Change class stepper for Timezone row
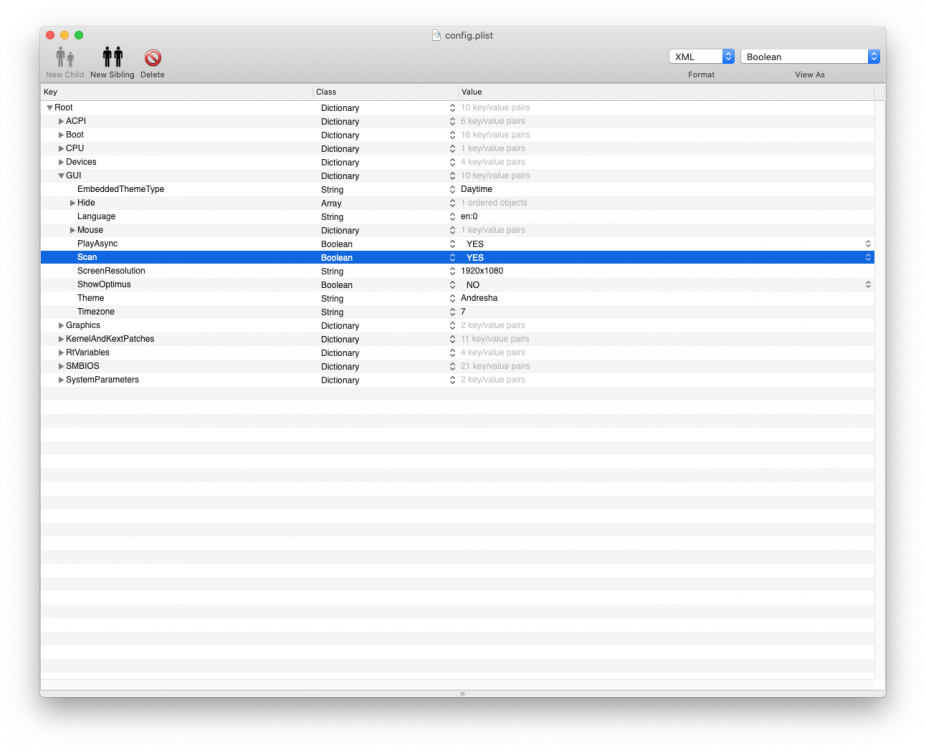The image size is (926, 750). [452, 312]
